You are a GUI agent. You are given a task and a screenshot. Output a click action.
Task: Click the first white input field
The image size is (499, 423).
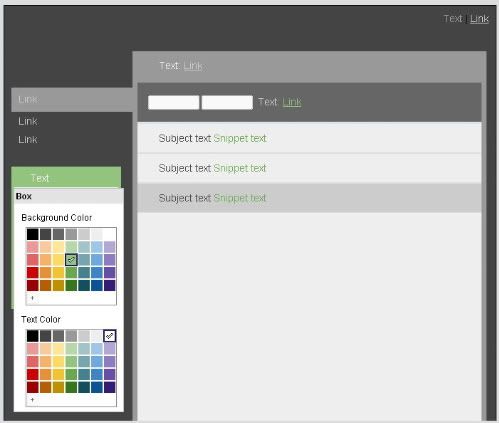pos(173,102)
